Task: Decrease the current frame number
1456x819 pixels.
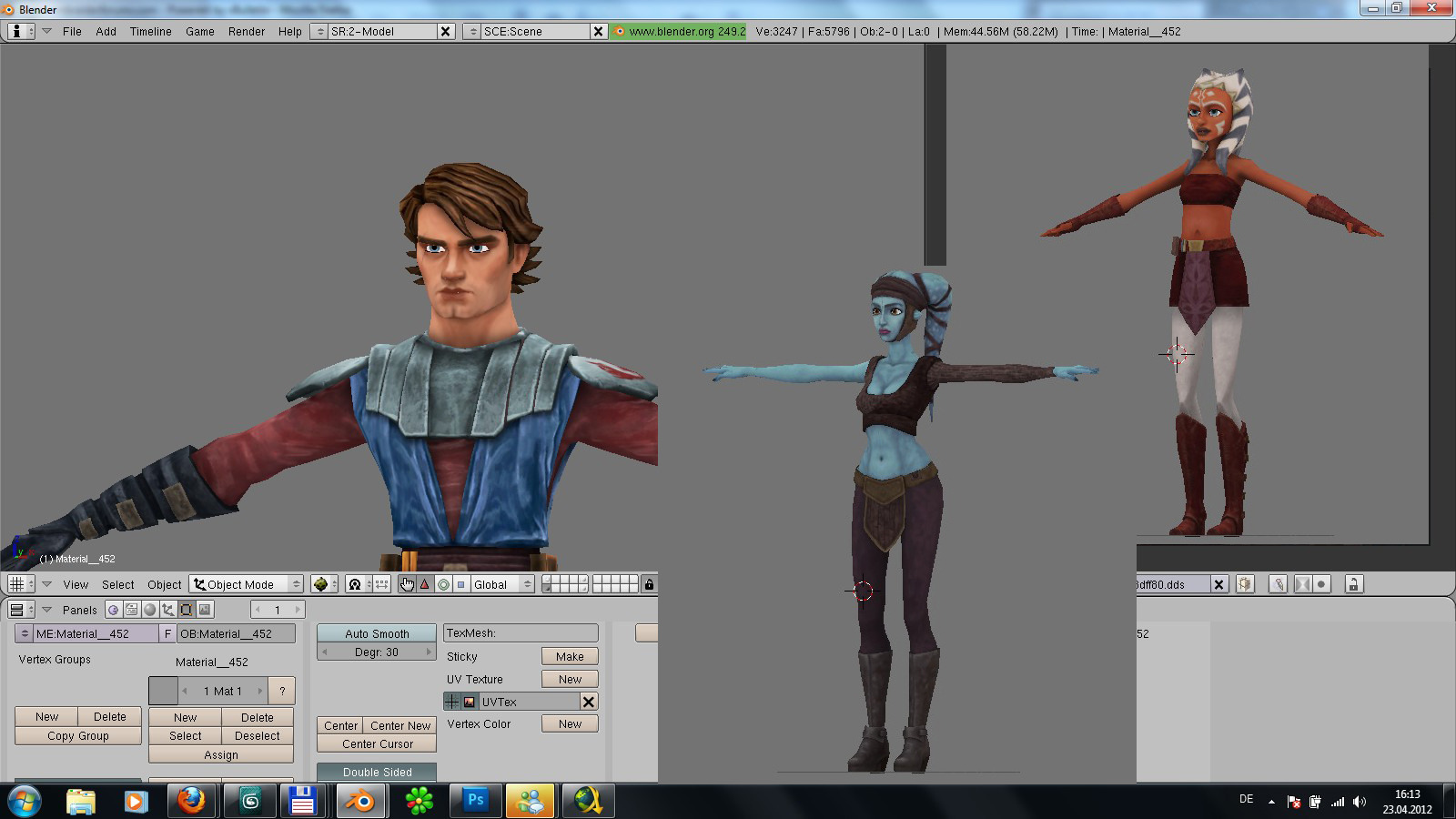Action: [x=258, y=610]
